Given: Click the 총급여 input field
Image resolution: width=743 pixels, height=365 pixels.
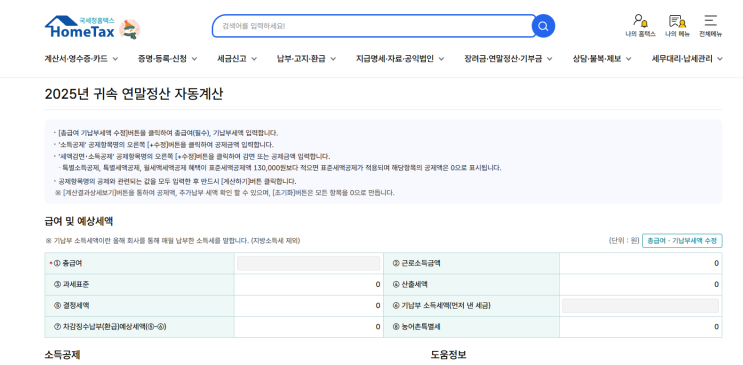Looking at the screenshot, I should tap(308, 263).
